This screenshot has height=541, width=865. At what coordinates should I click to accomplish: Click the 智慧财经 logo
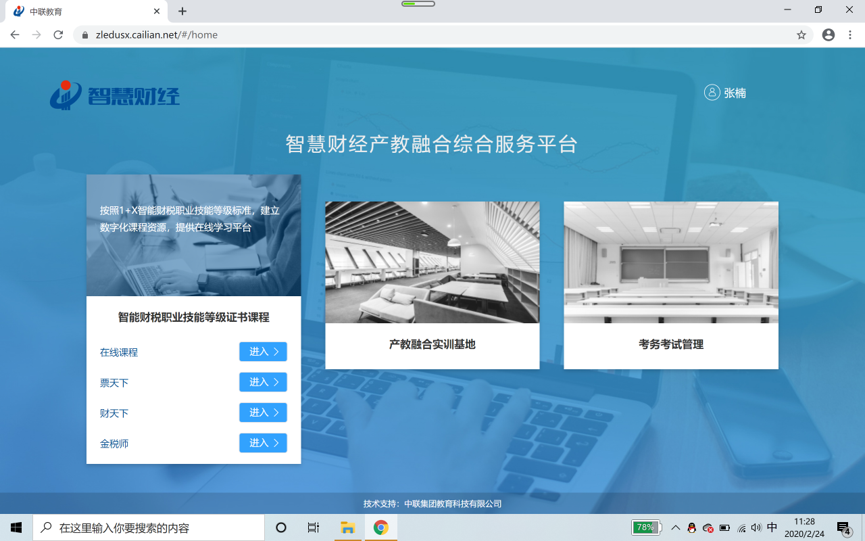(x=115, y=95)
